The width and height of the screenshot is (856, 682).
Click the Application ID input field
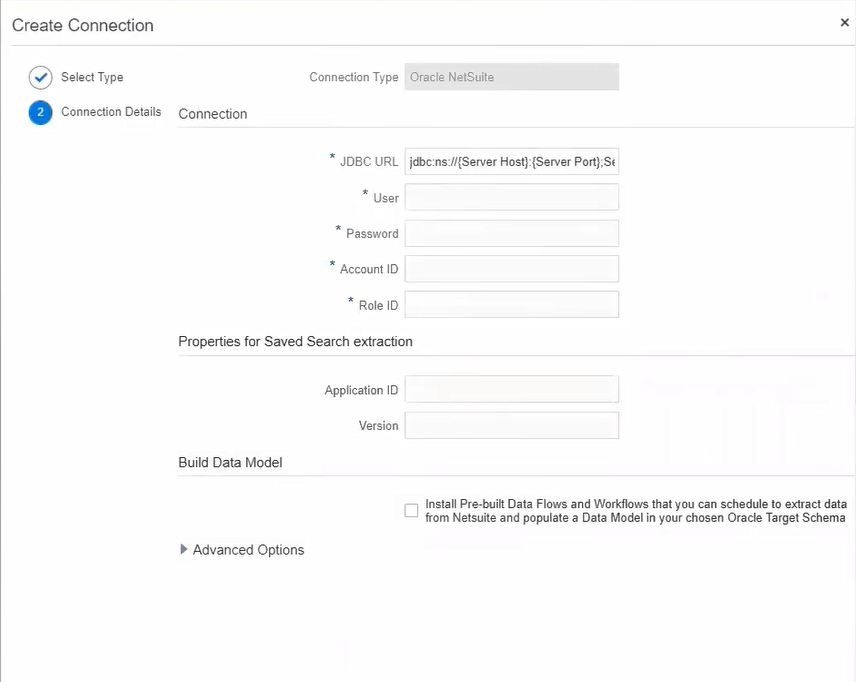tap(511, 390)
